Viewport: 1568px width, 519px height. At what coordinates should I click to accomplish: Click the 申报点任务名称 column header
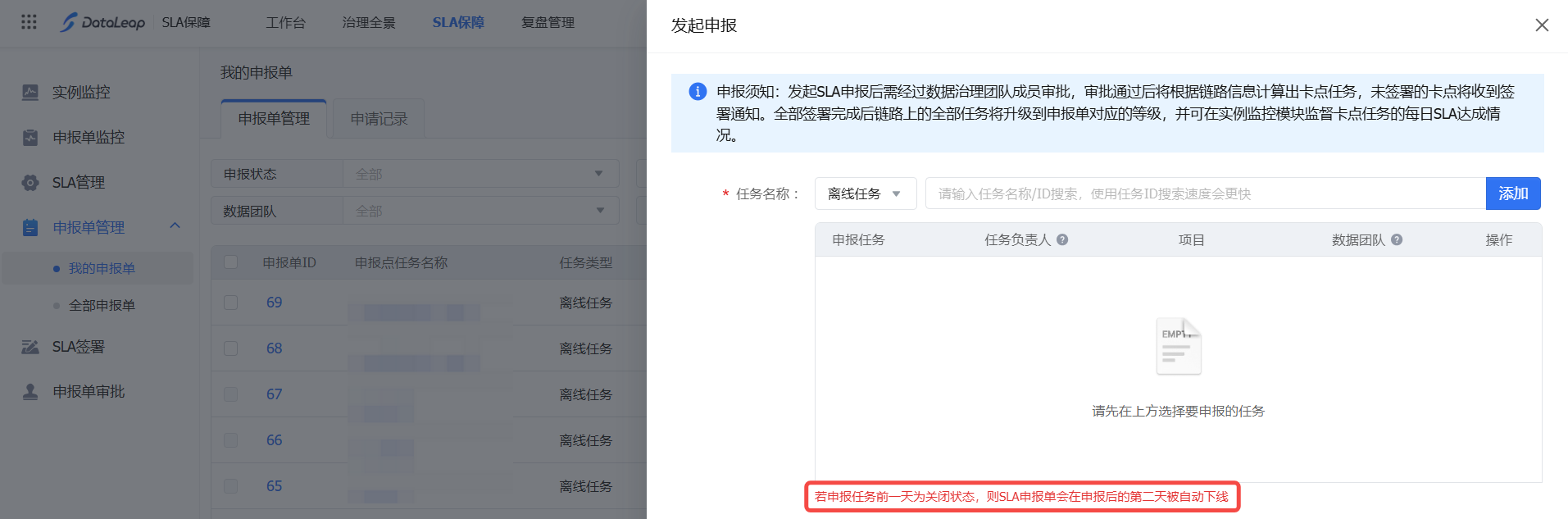coord(401,262)
